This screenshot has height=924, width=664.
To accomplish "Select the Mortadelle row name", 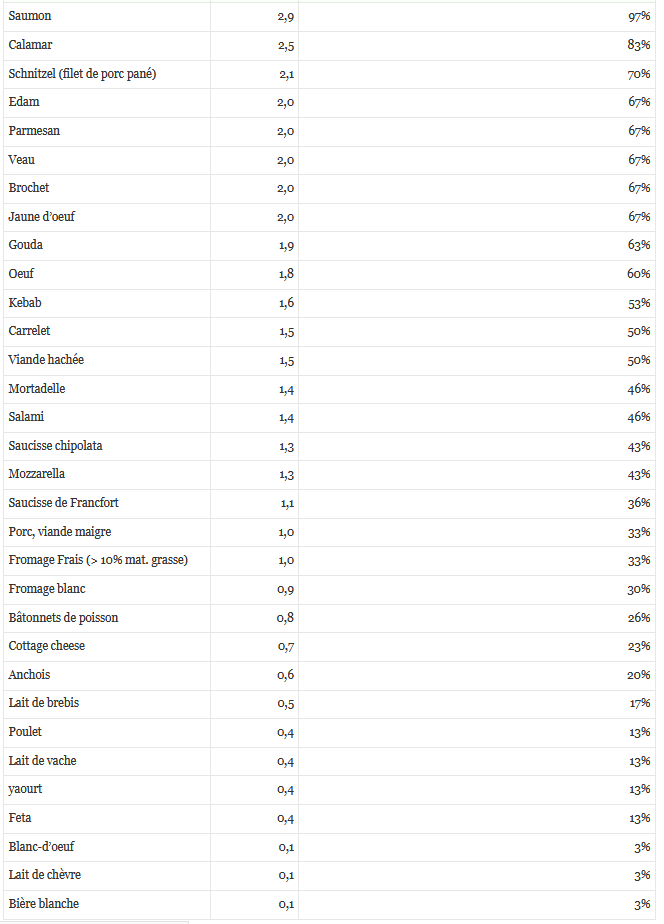I will pyautogui.click(x=37, y=388).
